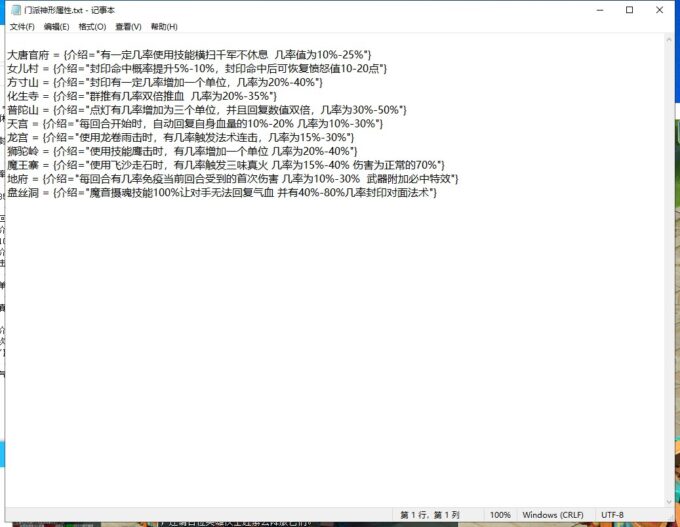Click the title bar text 门派神形属性.txt
This screenshot has height=527, width=680.
point(70,9)
